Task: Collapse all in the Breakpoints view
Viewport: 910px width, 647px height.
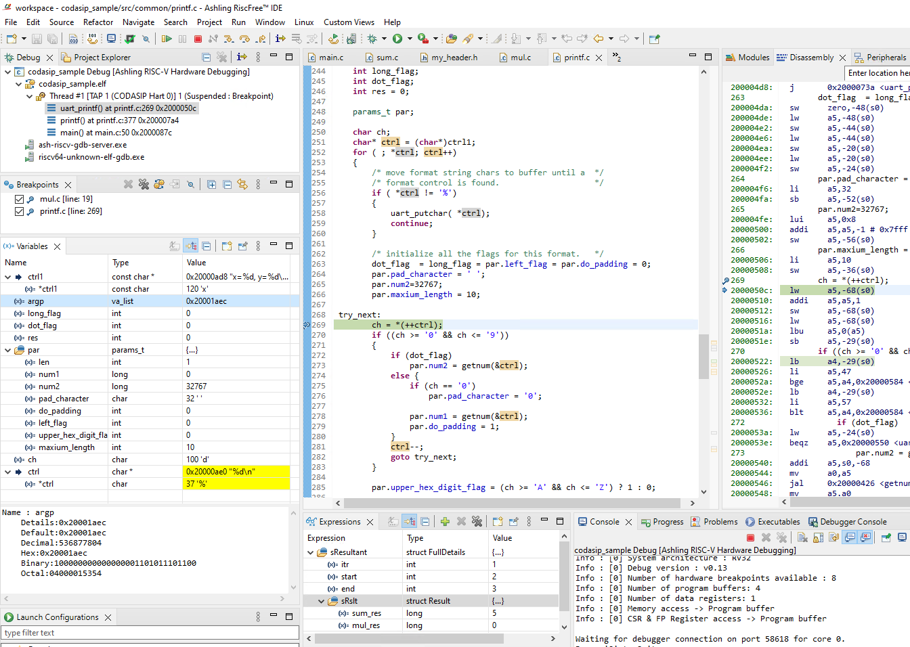Action: (228, 185)
